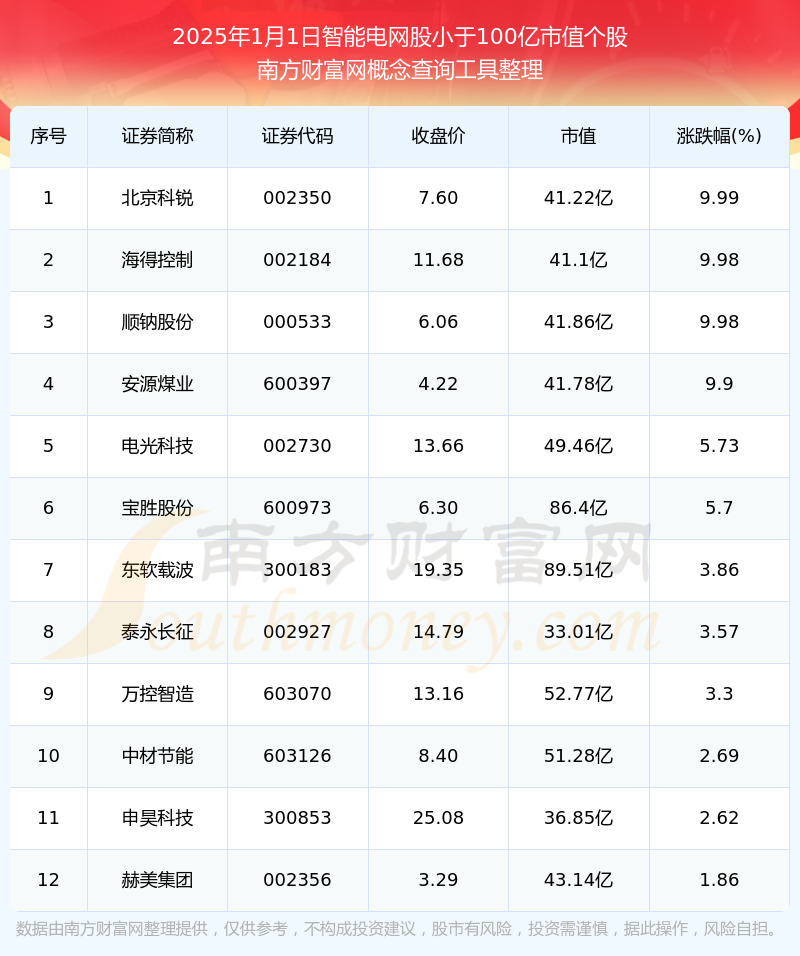This screenshot has height=956, width=800.
Task: Click the bottom disclaimer text line
Action: tap(400, 928)
